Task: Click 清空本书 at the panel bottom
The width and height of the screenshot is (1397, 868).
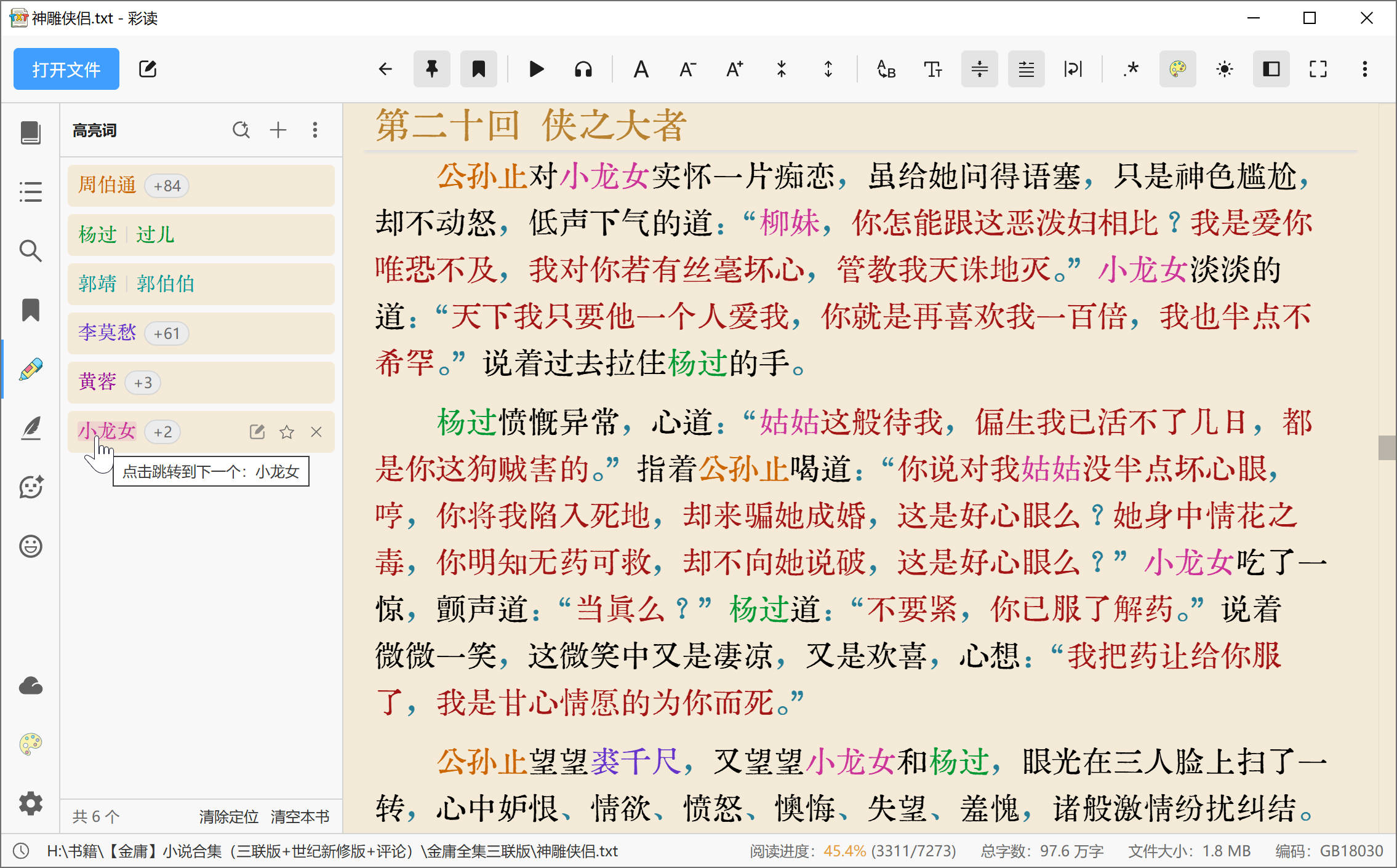Action: pyautogui.click(x=300, y=816)
